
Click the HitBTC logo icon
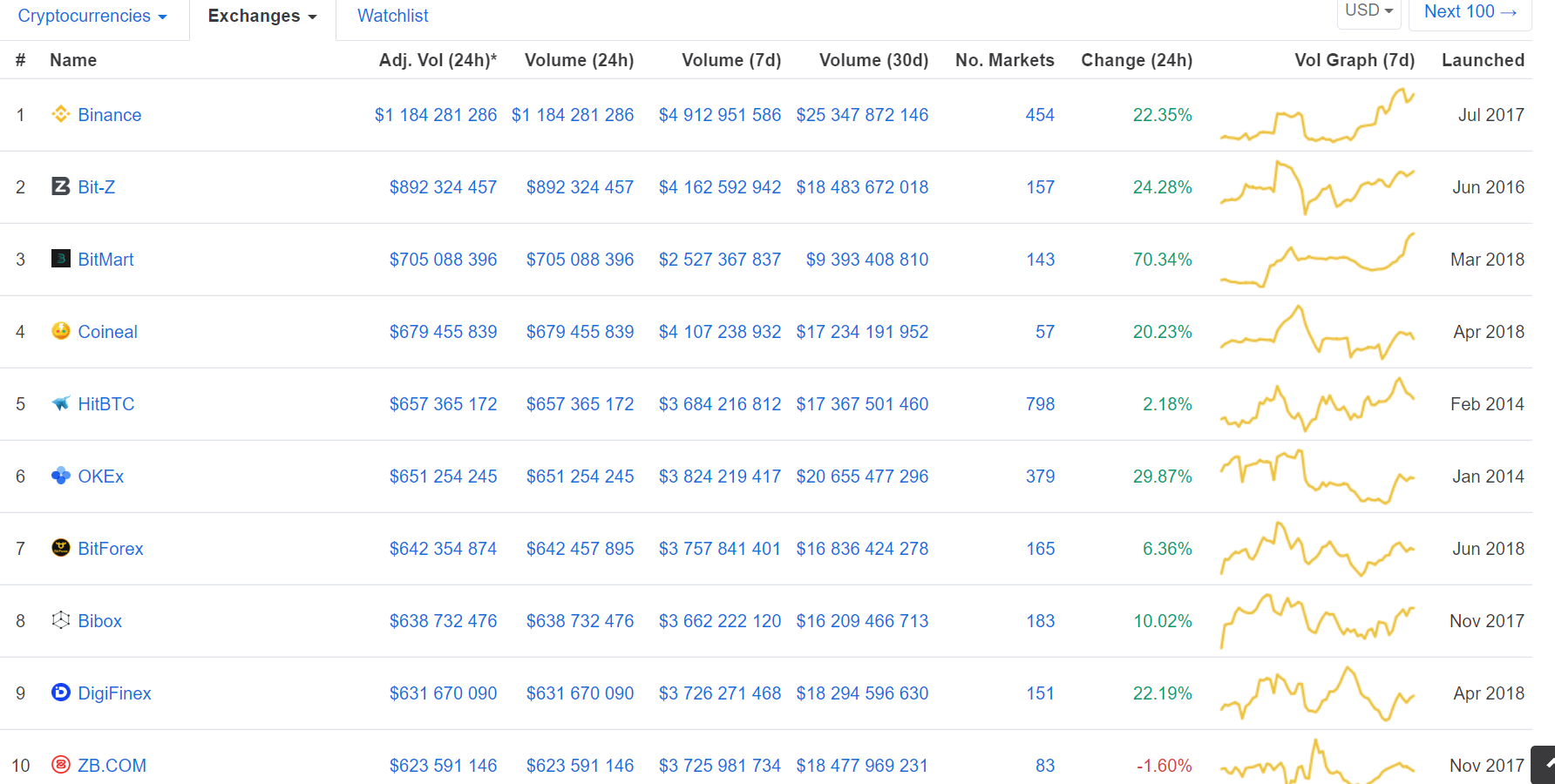[x=60, y=403]
